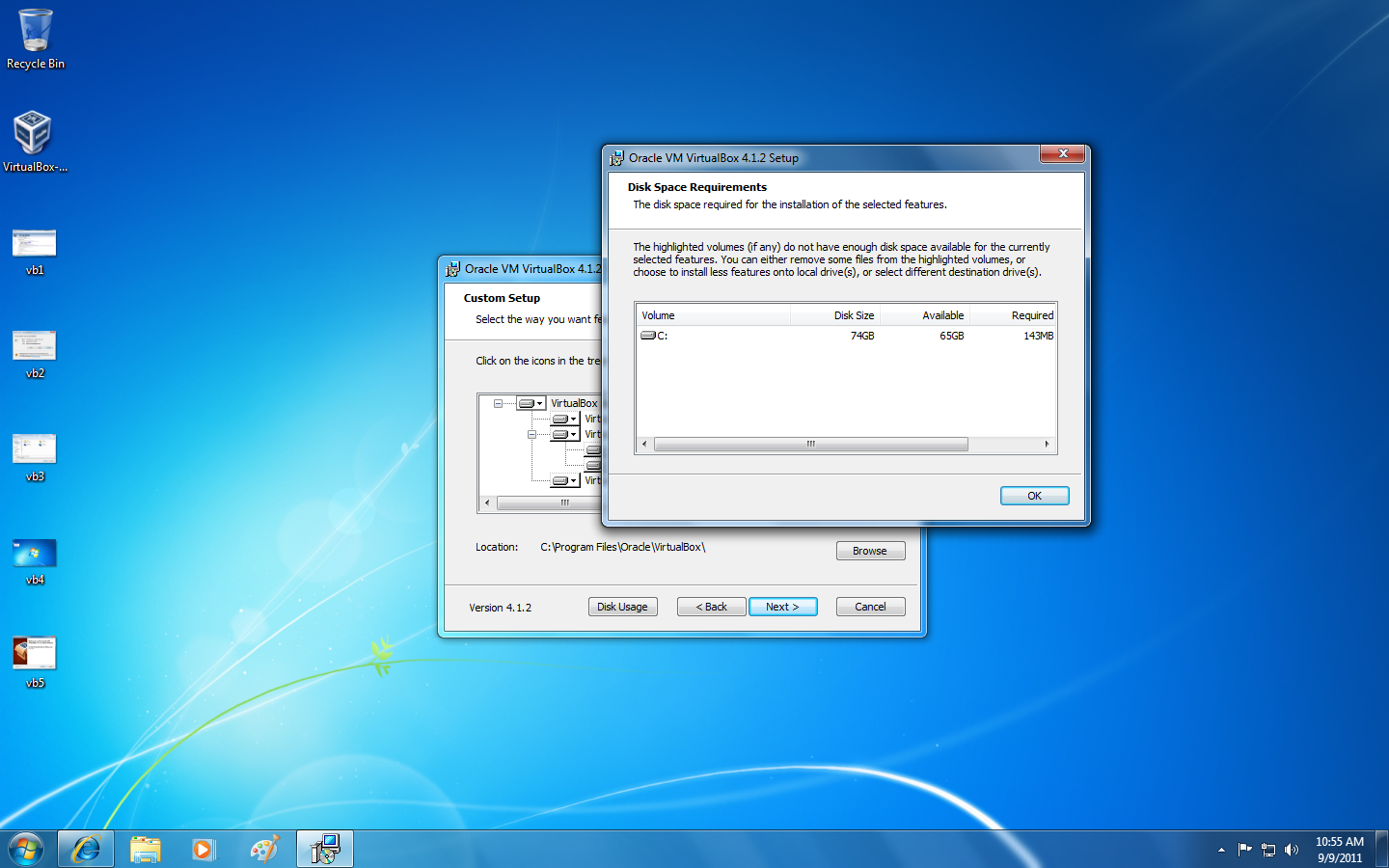The image size is (1389, 868).
Task: Click OK in Disk Space Requirements dialog
Action: [1034, 496]
